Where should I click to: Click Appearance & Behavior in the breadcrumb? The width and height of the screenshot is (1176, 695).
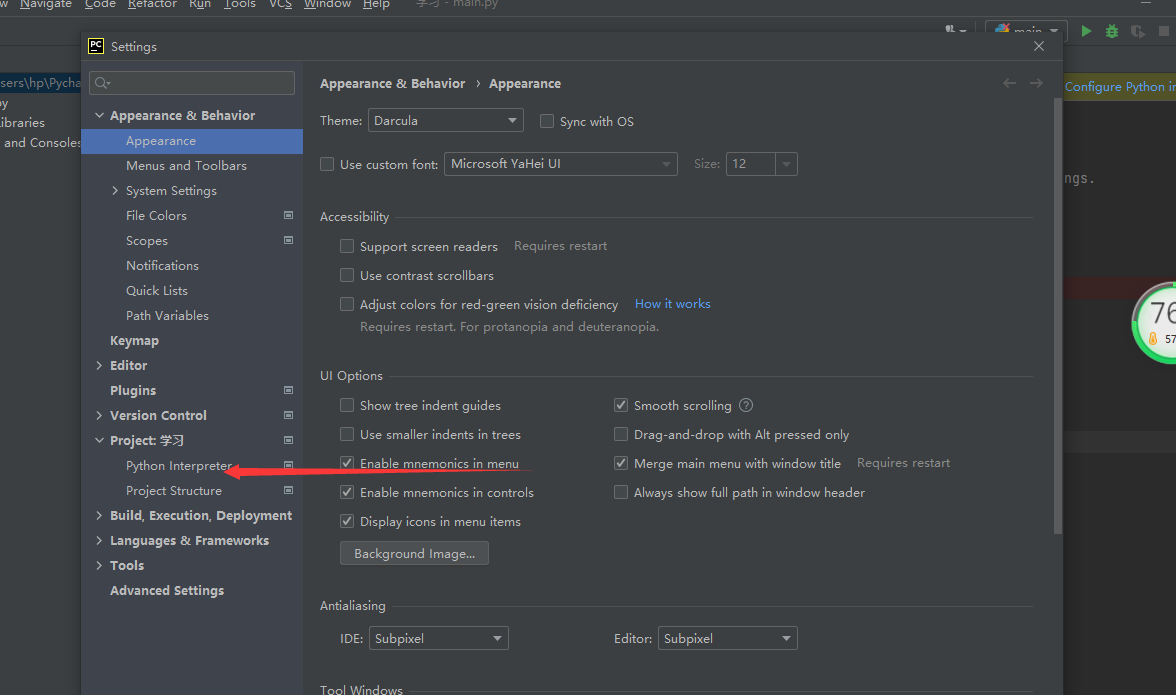point(392,83)
